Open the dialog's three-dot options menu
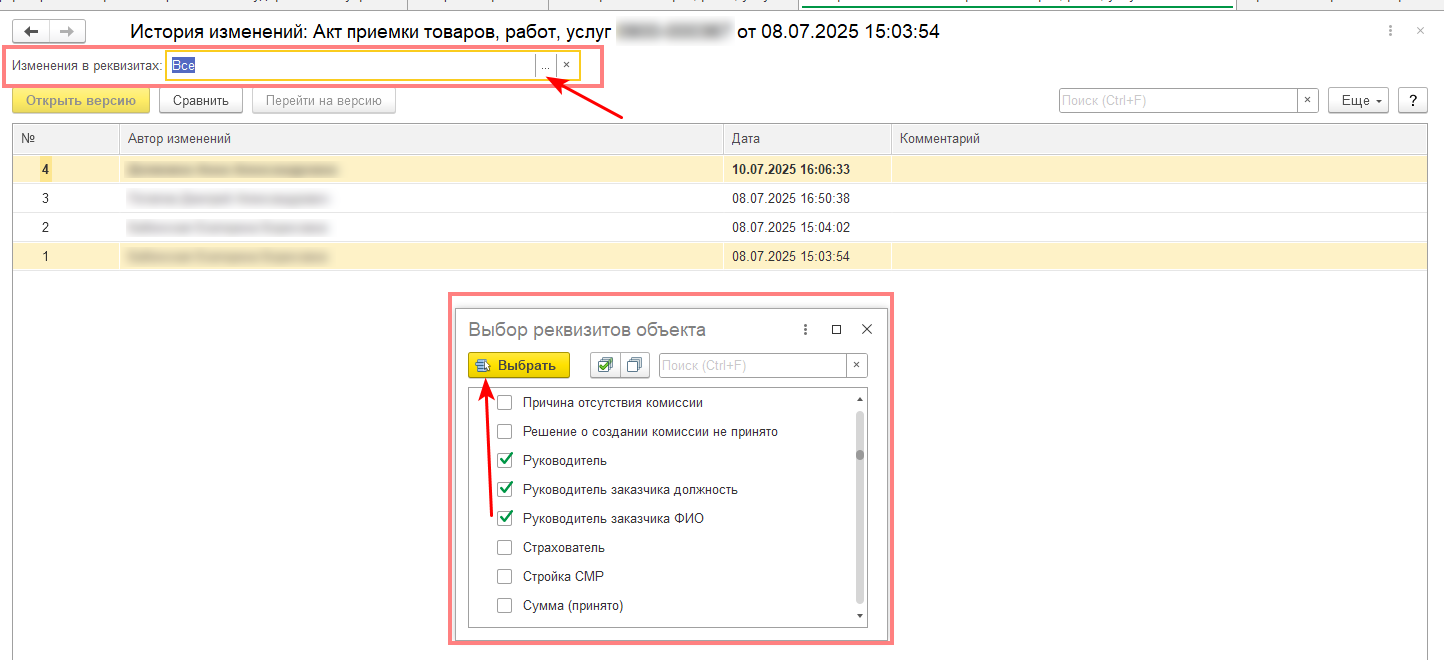The height and width of the screenshot is (660, 1444). point(806,329)
